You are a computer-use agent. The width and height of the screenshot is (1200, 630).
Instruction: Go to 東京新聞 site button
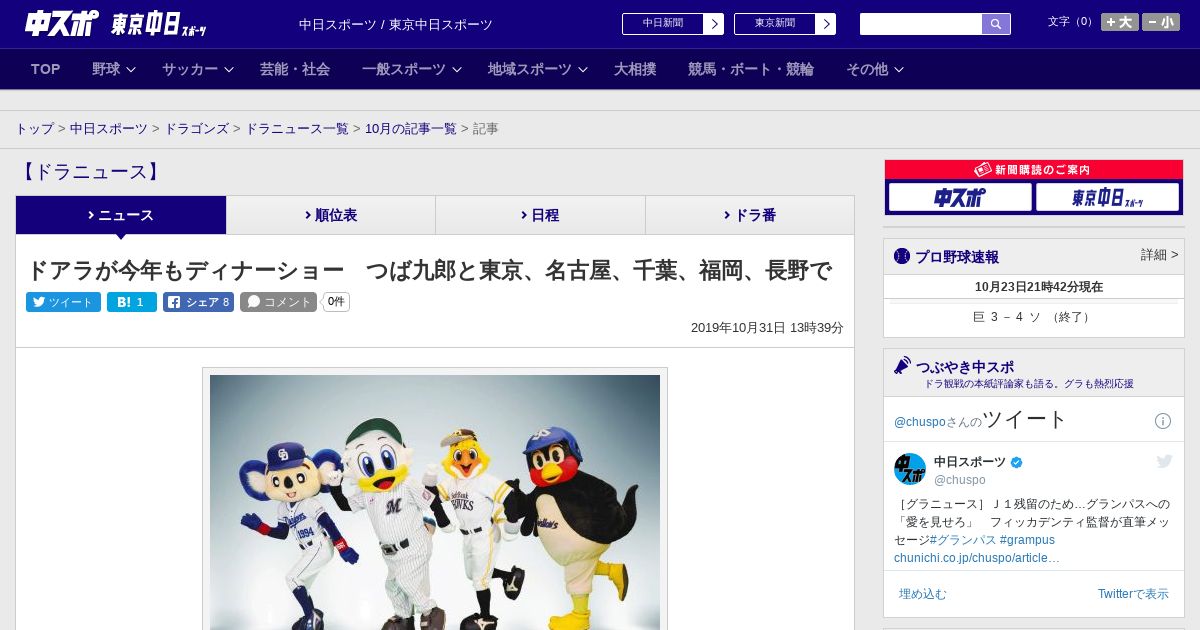[775, 24]
